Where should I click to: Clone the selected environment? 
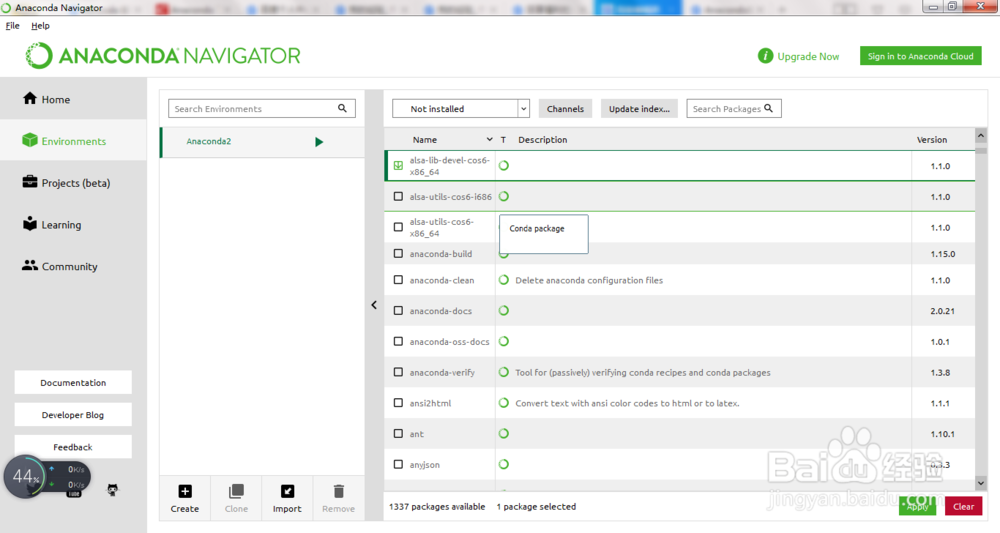click(x=236, y=498)
